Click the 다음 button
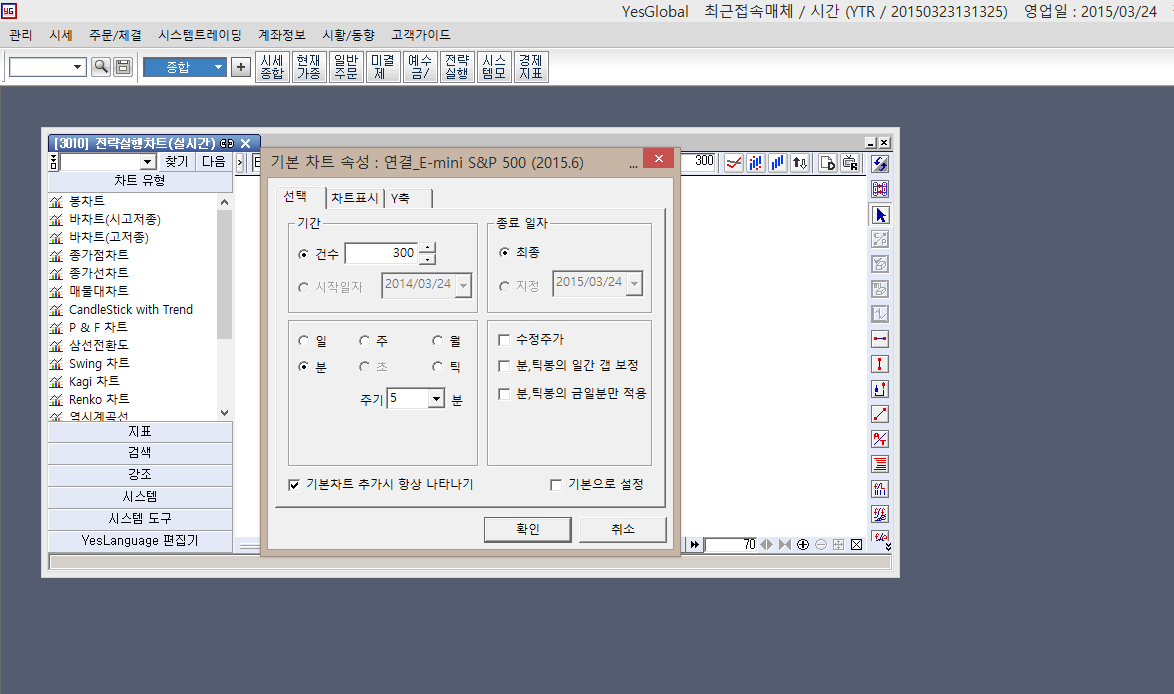 (213, 162)
